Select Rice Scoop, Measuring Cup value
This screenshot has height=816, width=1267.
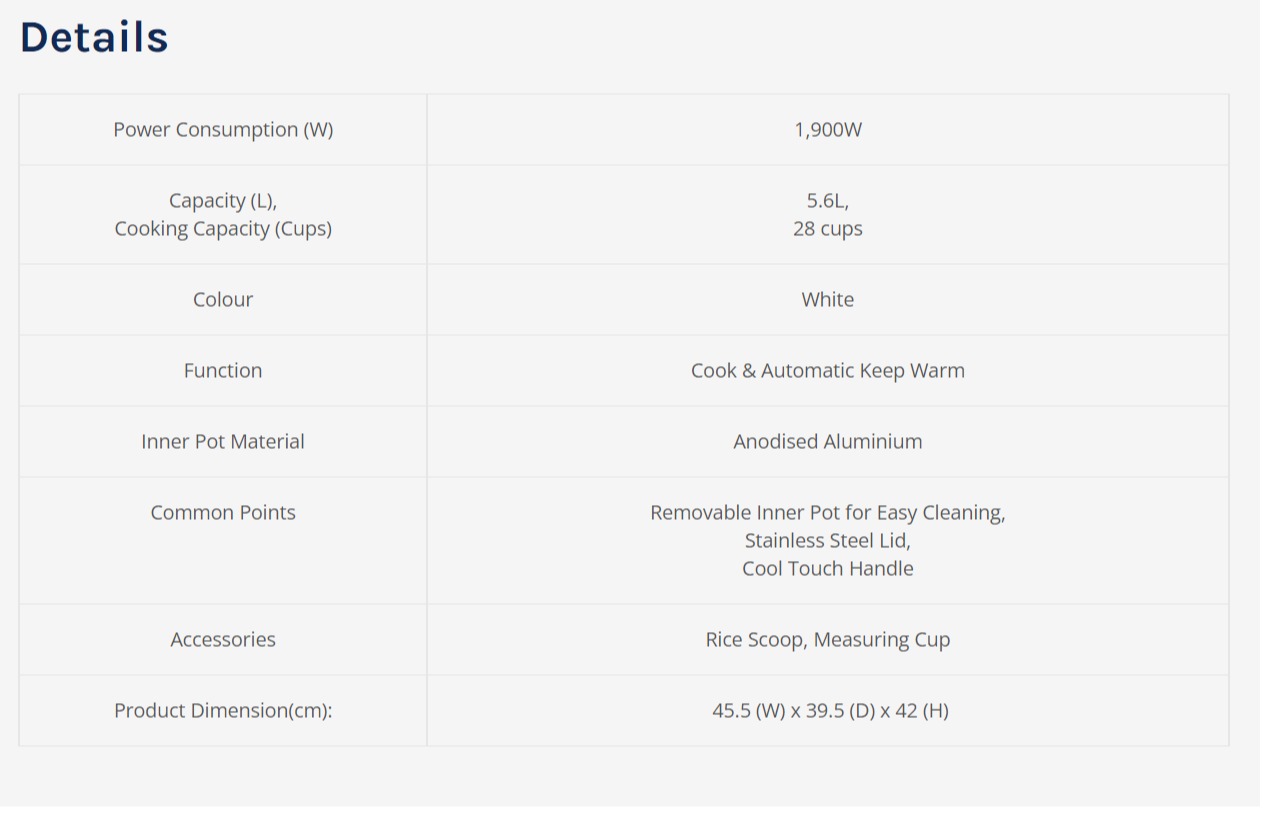pyautogui.click(x=828, y=640)
